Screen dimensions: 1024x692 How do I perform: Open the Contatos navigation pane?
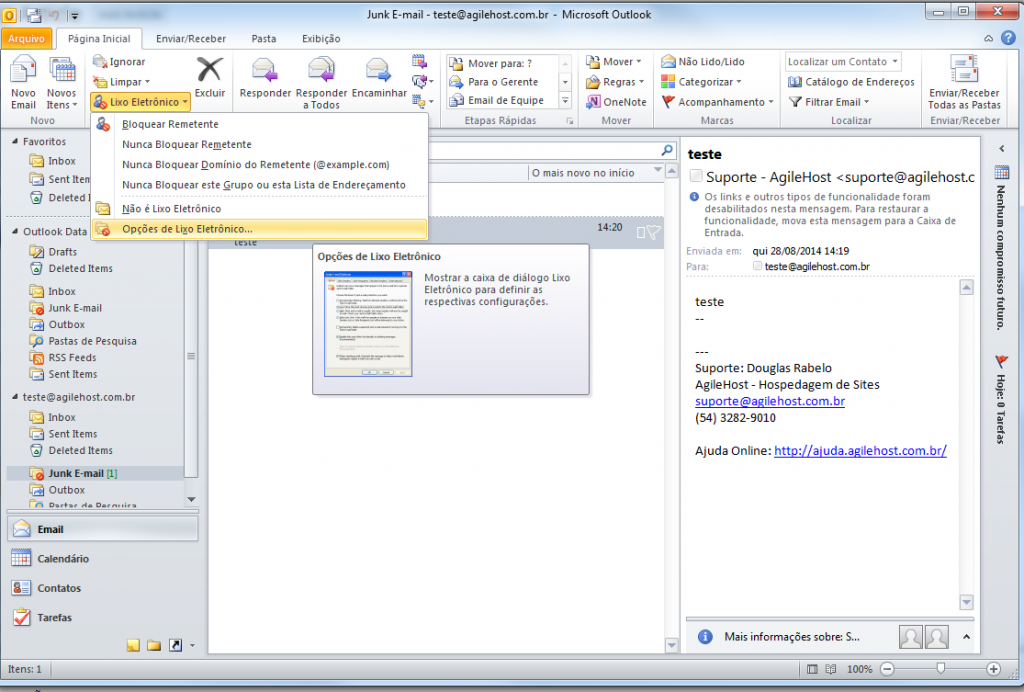coord(103,588)
